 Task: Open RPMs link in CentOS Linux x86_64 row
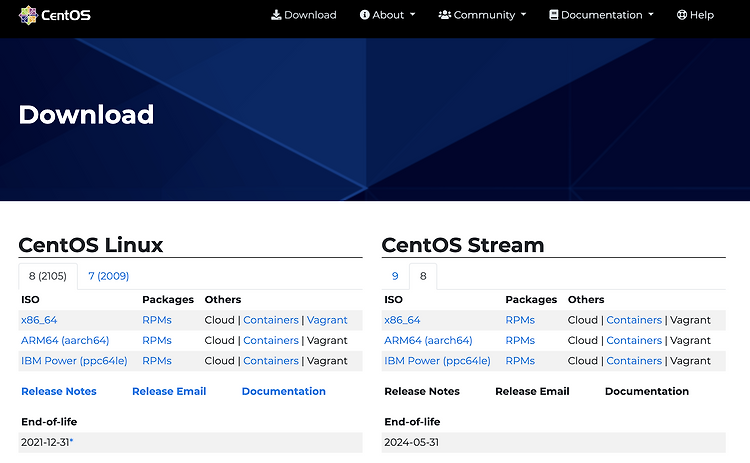point(157,320)
